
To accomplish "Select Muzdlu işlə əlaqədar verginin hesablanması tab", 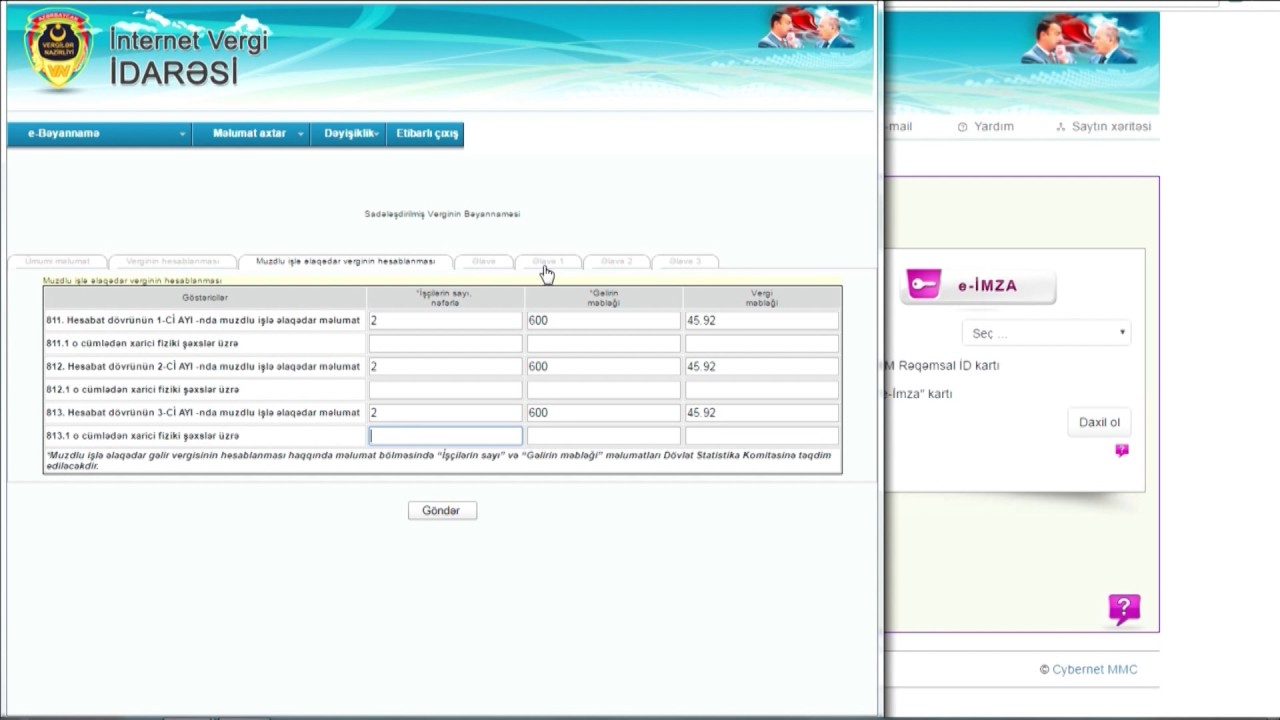I will pos(345,262).
